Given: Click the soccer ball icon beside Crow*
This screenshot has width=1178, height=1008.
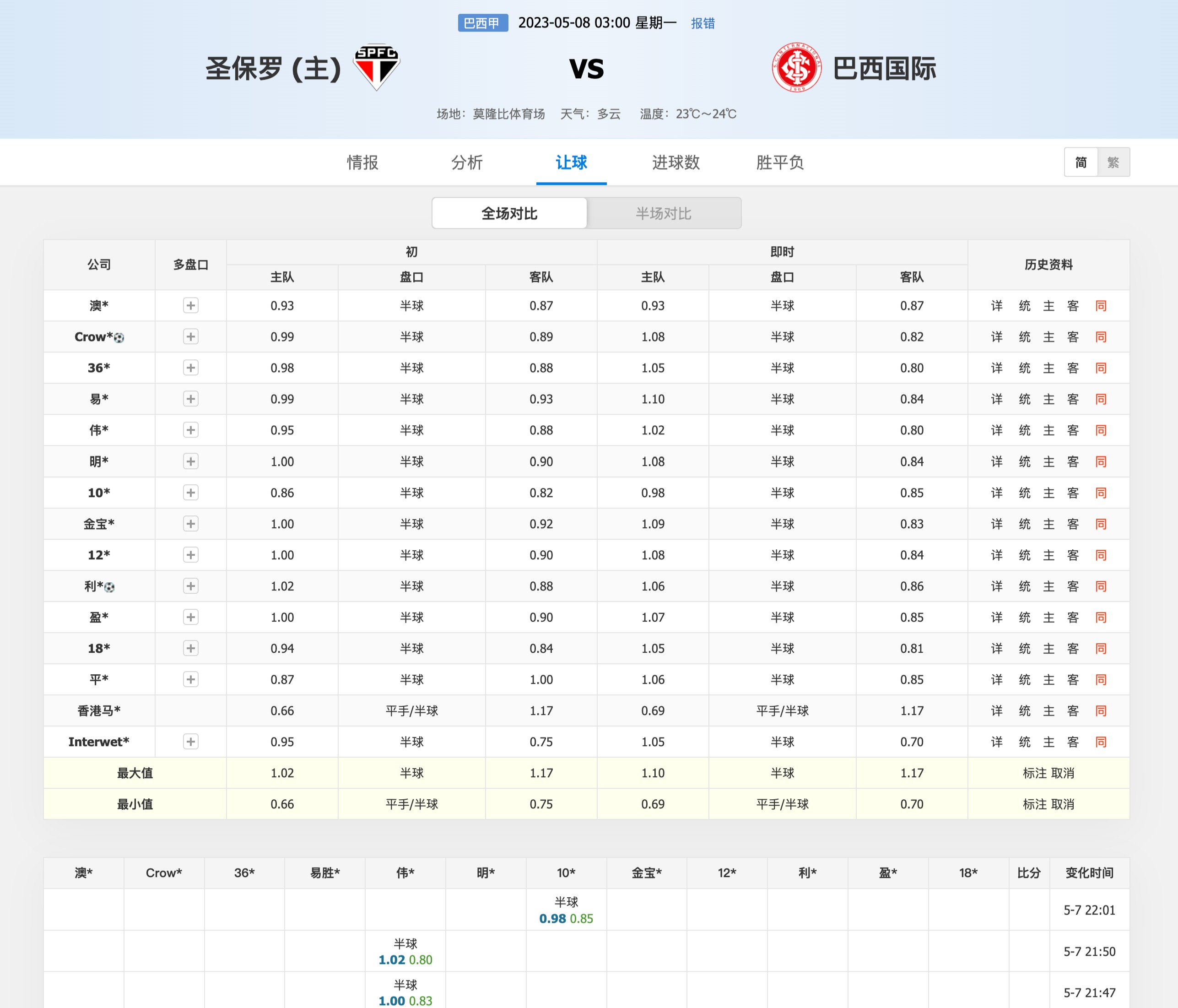Looking at the screenshot, I should (x=119, y=338).
